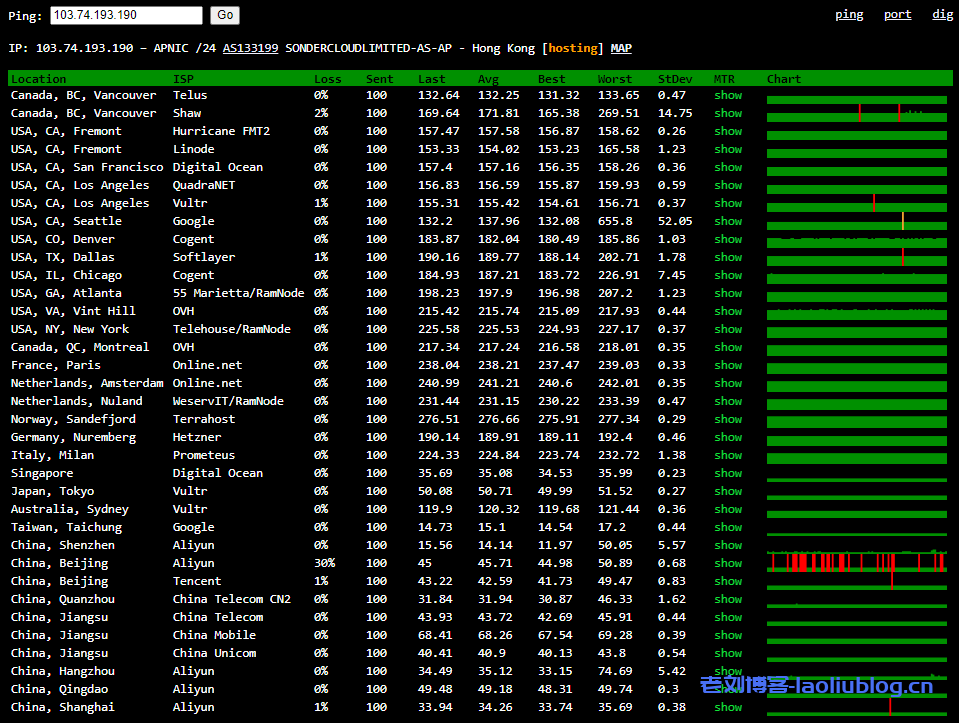Show MTR for Singapore Digital Ocean row
Viewport: 959px width, 723px height.
coord(728,474)
